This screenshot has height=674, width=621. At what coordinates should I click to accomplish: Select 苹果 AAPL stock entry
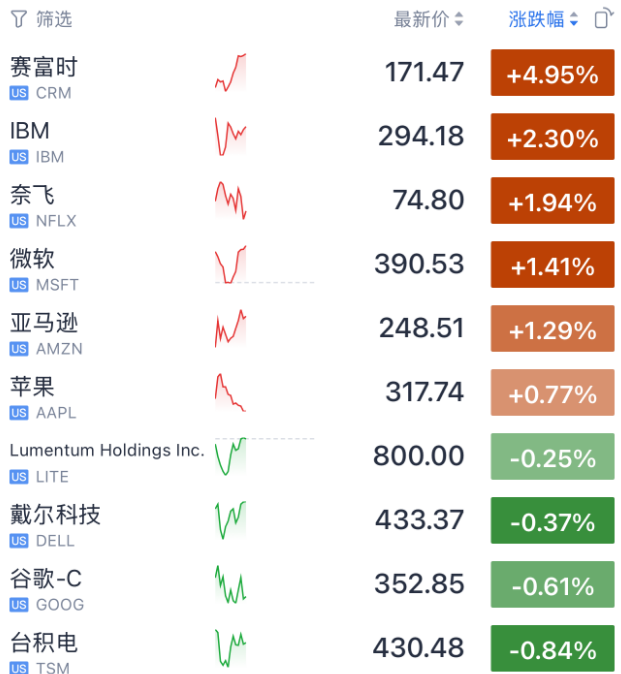pos(310,393)
